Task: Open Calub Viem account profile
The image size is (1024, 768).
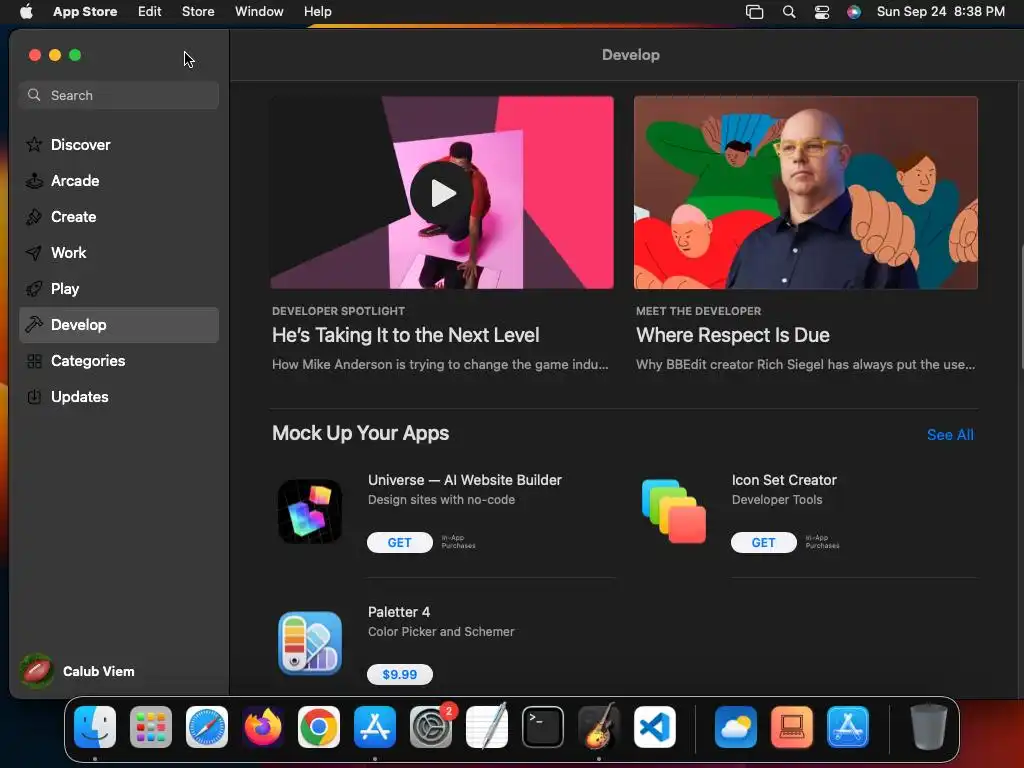Action: (x=77, y=671)
